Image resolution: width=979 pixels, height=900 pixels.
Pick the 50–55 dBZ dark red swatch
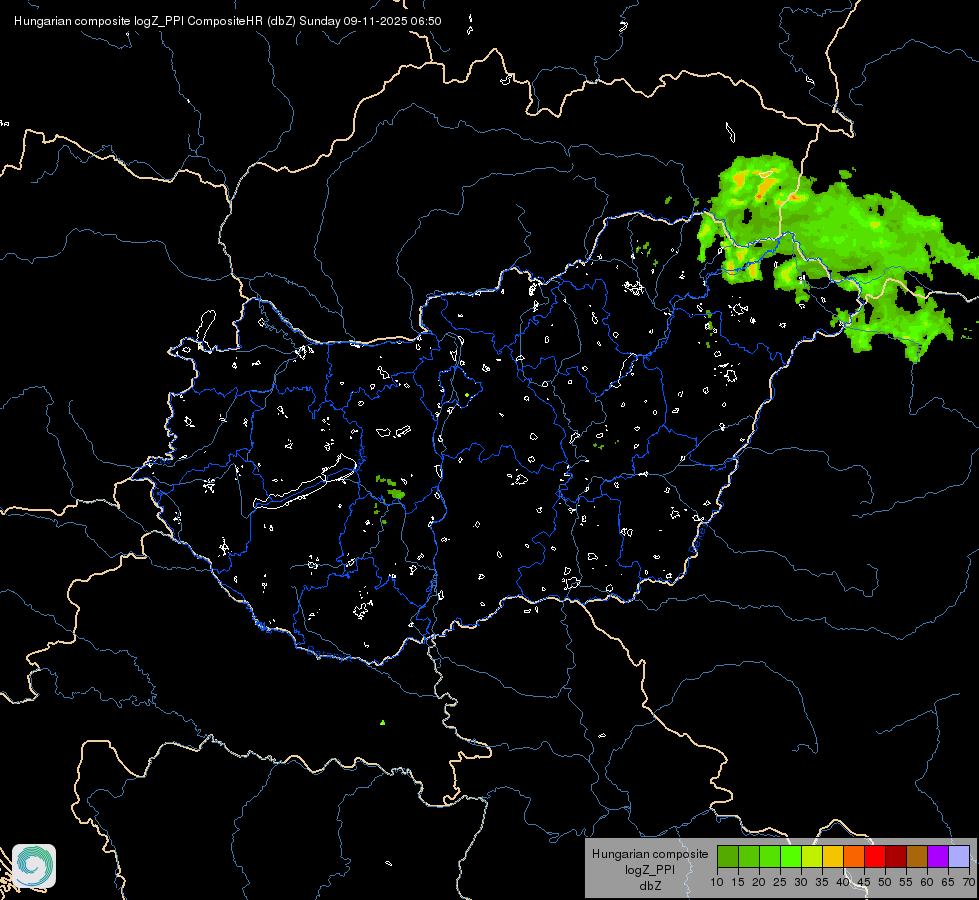tap(896, 856)
